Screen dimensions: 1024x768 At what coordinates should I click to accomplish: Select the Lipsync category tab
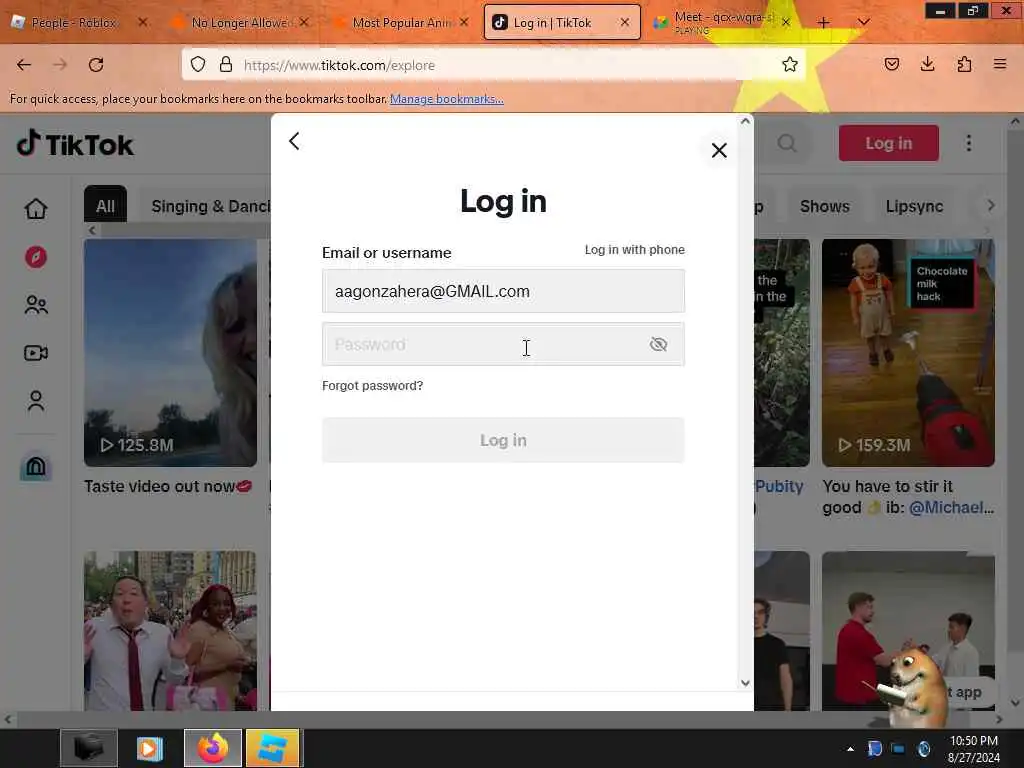pyautogui.click(x=914, y=206)
